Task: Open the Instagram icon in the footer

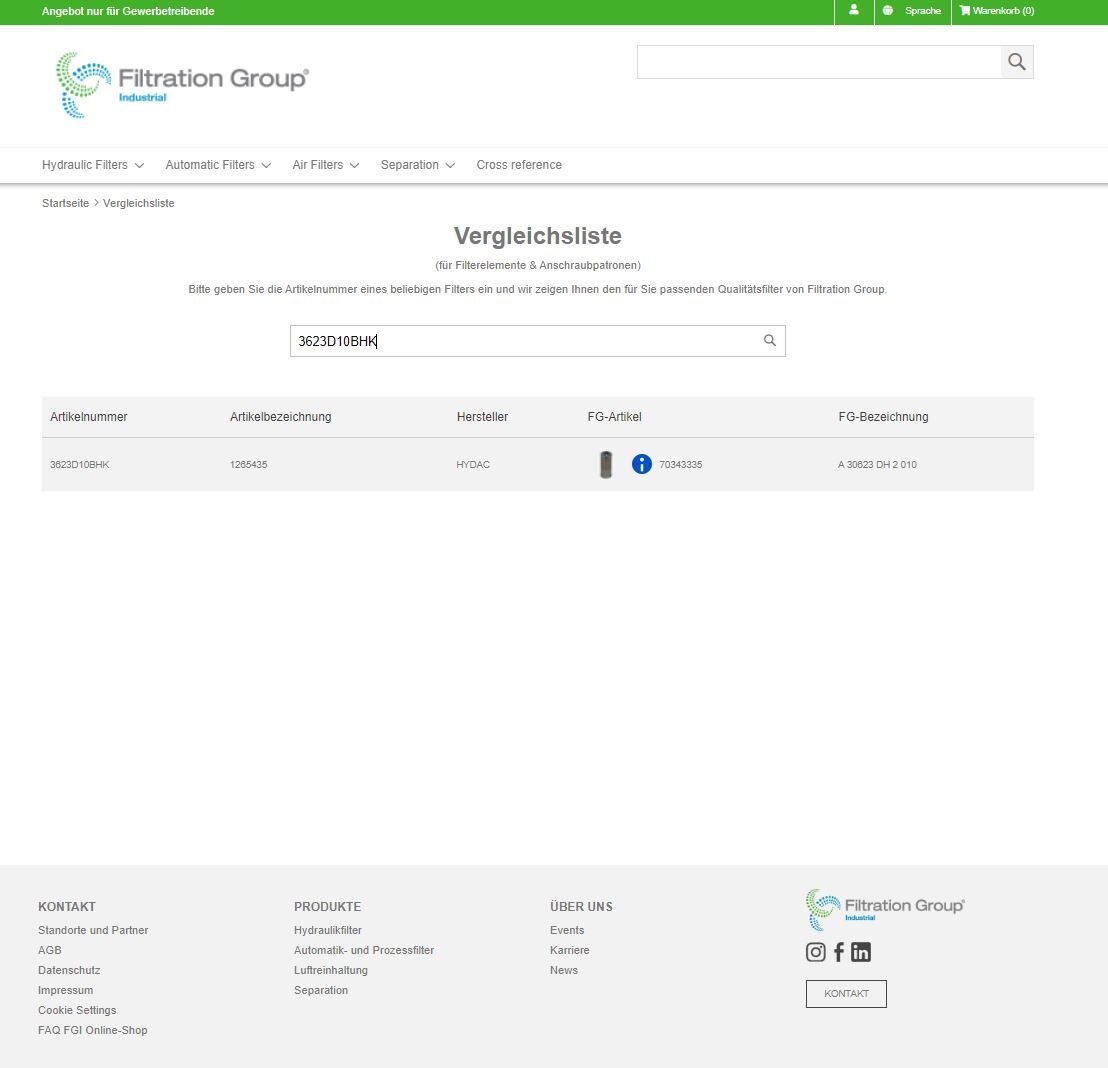Action: pyautogui.click(x=815, y=951)
